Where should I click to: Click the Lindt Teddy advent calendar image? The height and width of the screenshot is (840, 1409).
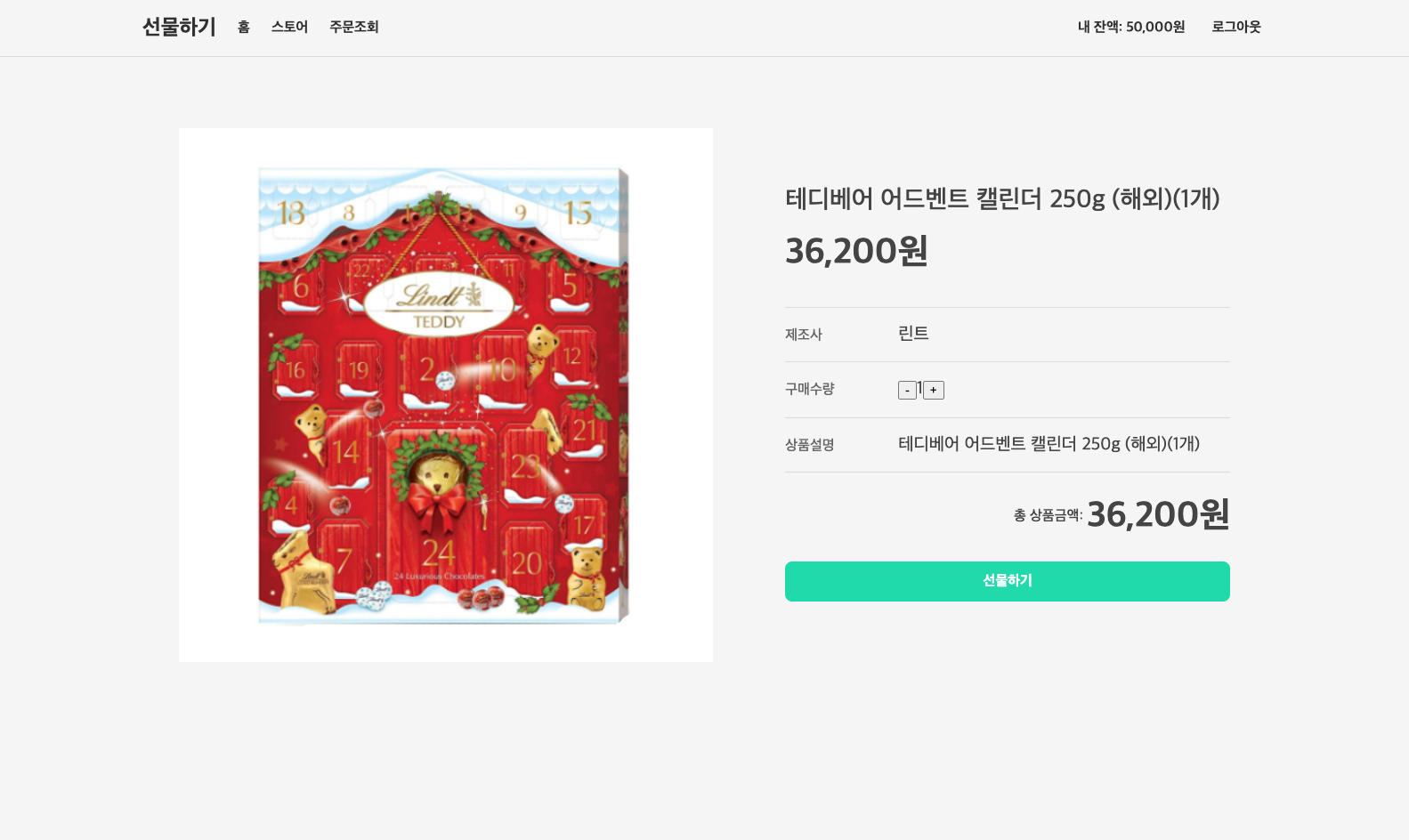tap(446, 395)
